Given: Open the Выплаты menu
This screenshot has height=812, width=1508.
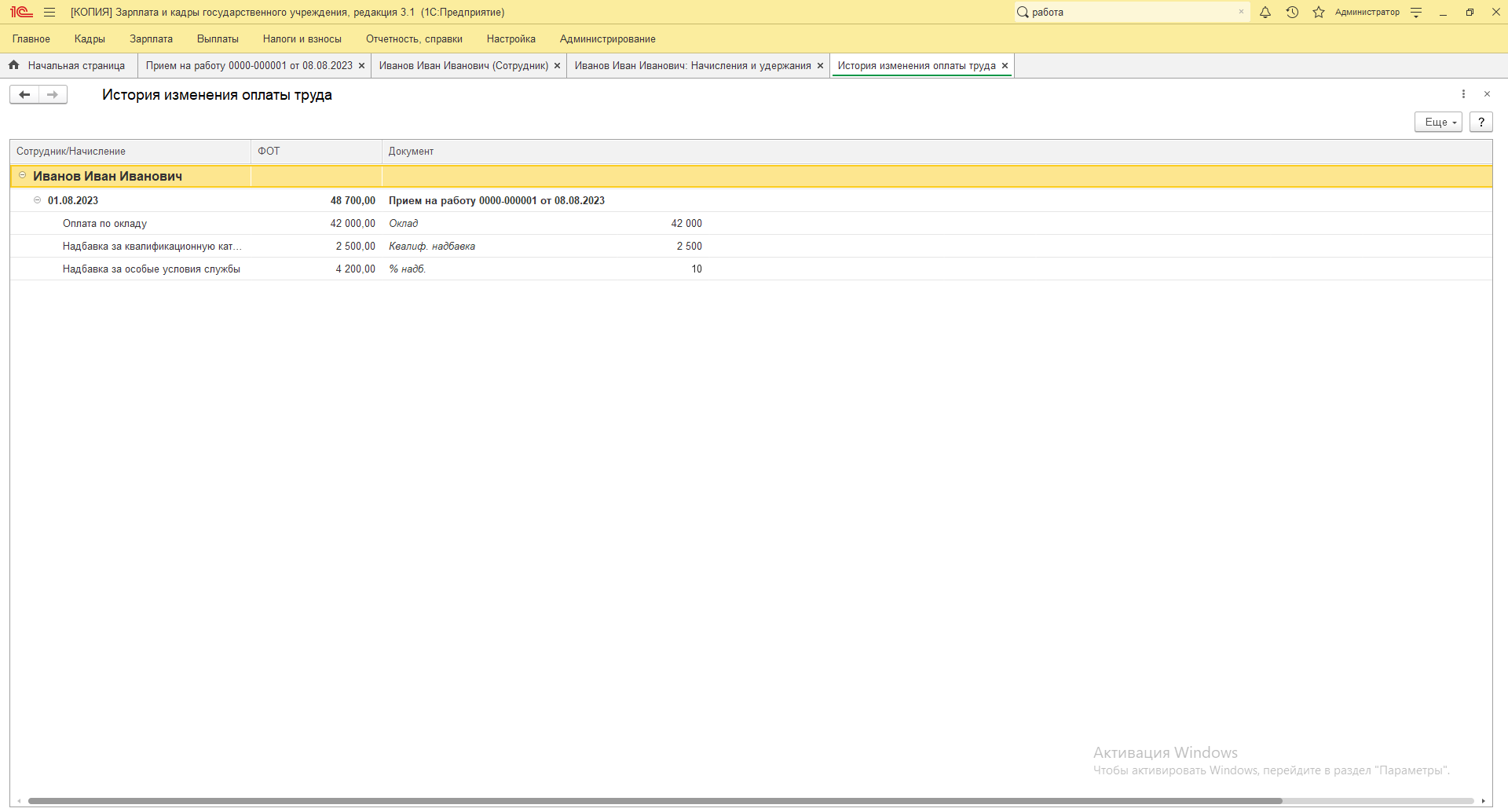Looking at the screenshot, I should click(x=218, y=39).
